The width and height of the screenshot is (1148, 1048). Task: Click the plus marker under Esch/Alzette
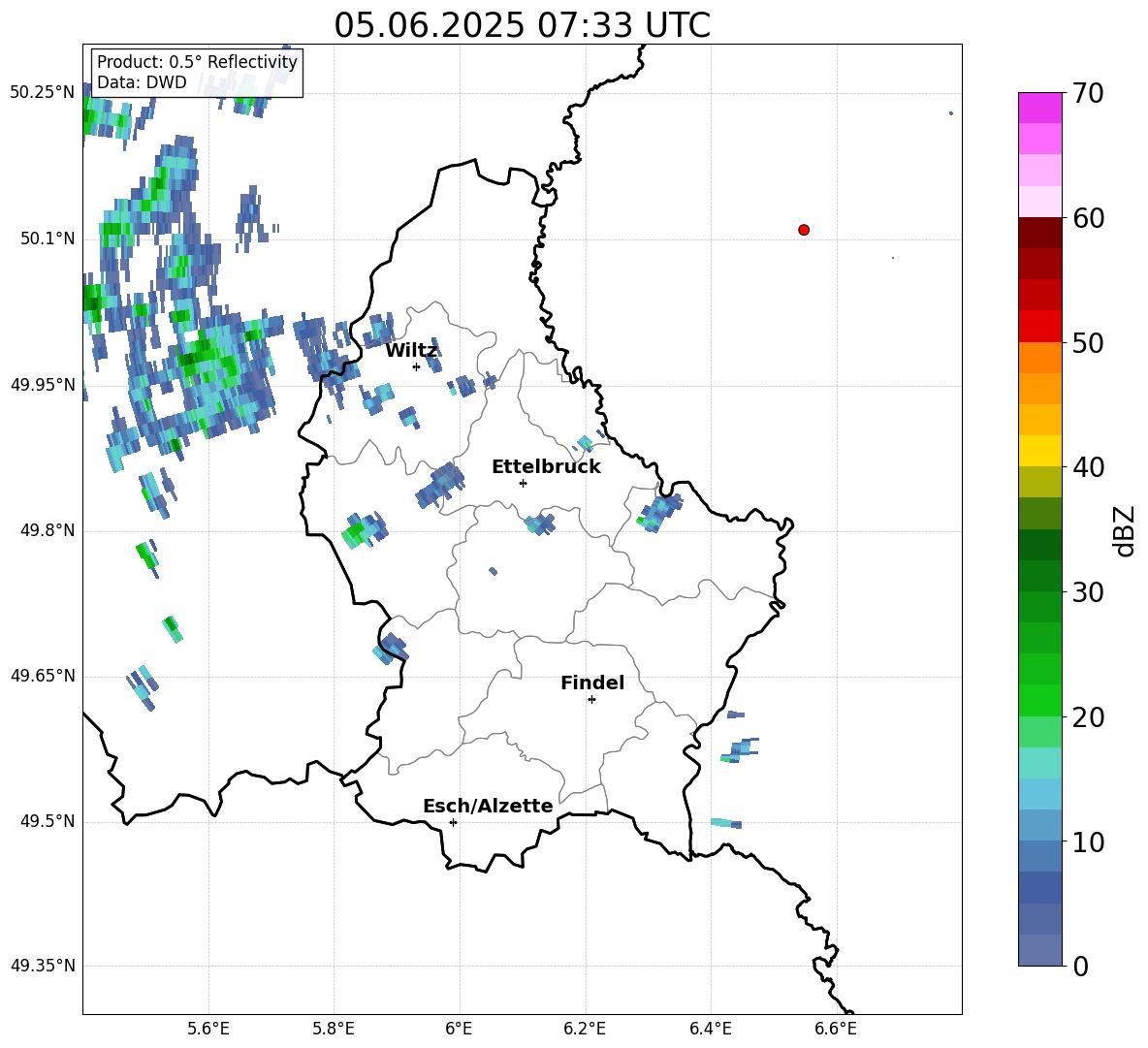pyautogui.click(x=453, y=822)
